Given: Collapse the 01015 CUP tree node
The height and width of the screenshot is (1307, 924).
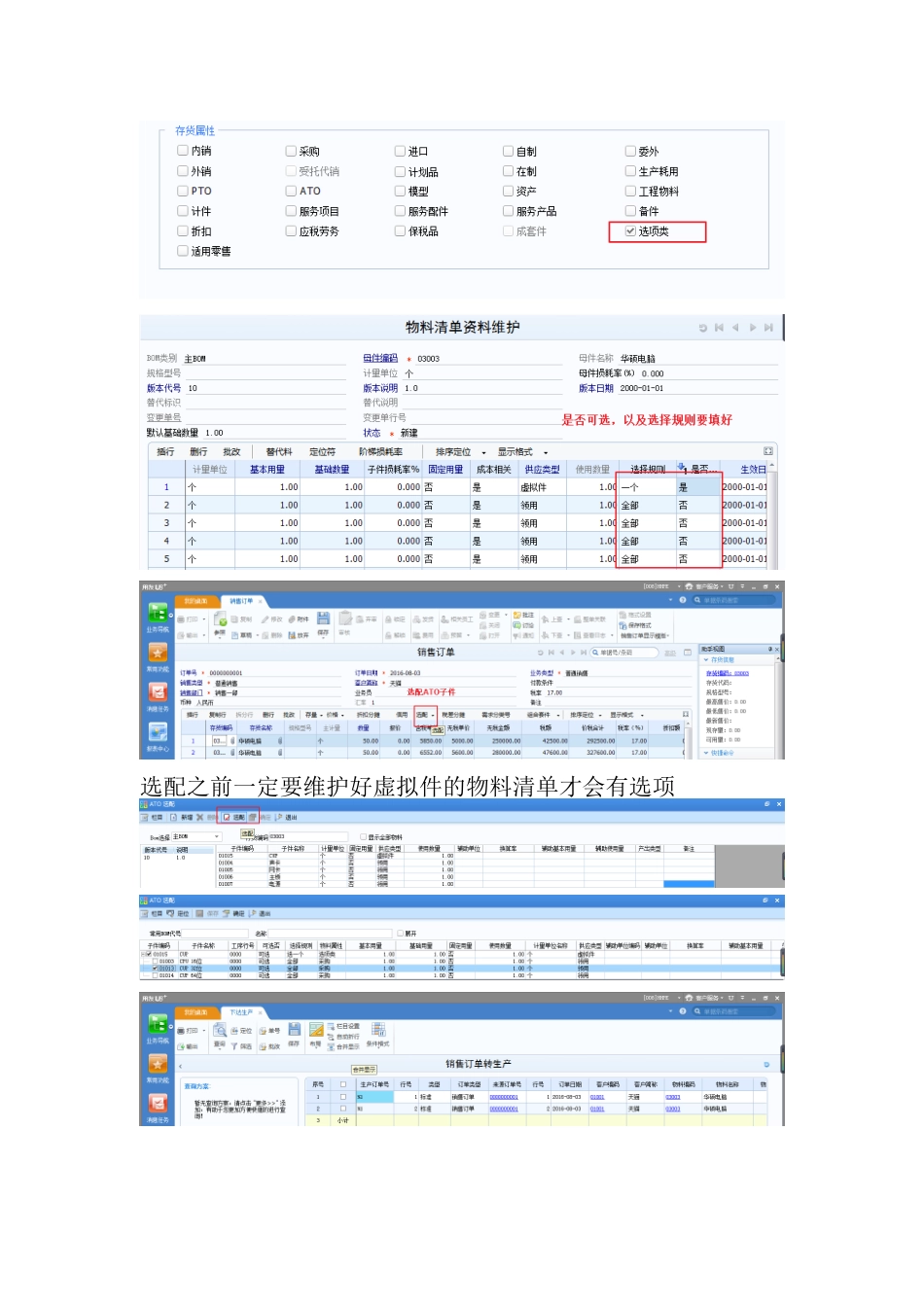Looking at the screenshot, I should click(x=143, y=954).
